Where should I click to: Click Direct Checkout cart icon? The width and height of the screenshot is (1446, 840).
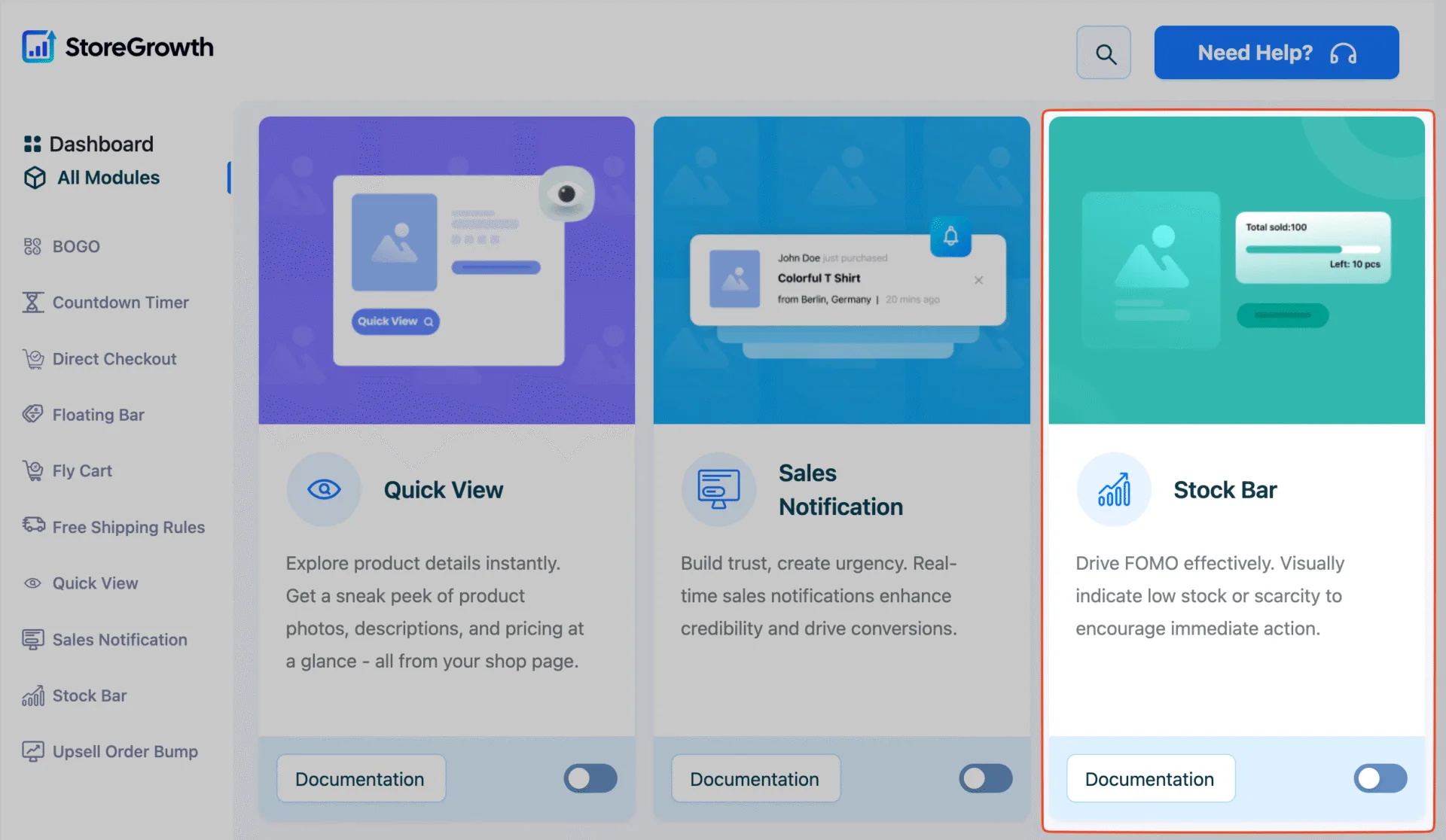33,359
